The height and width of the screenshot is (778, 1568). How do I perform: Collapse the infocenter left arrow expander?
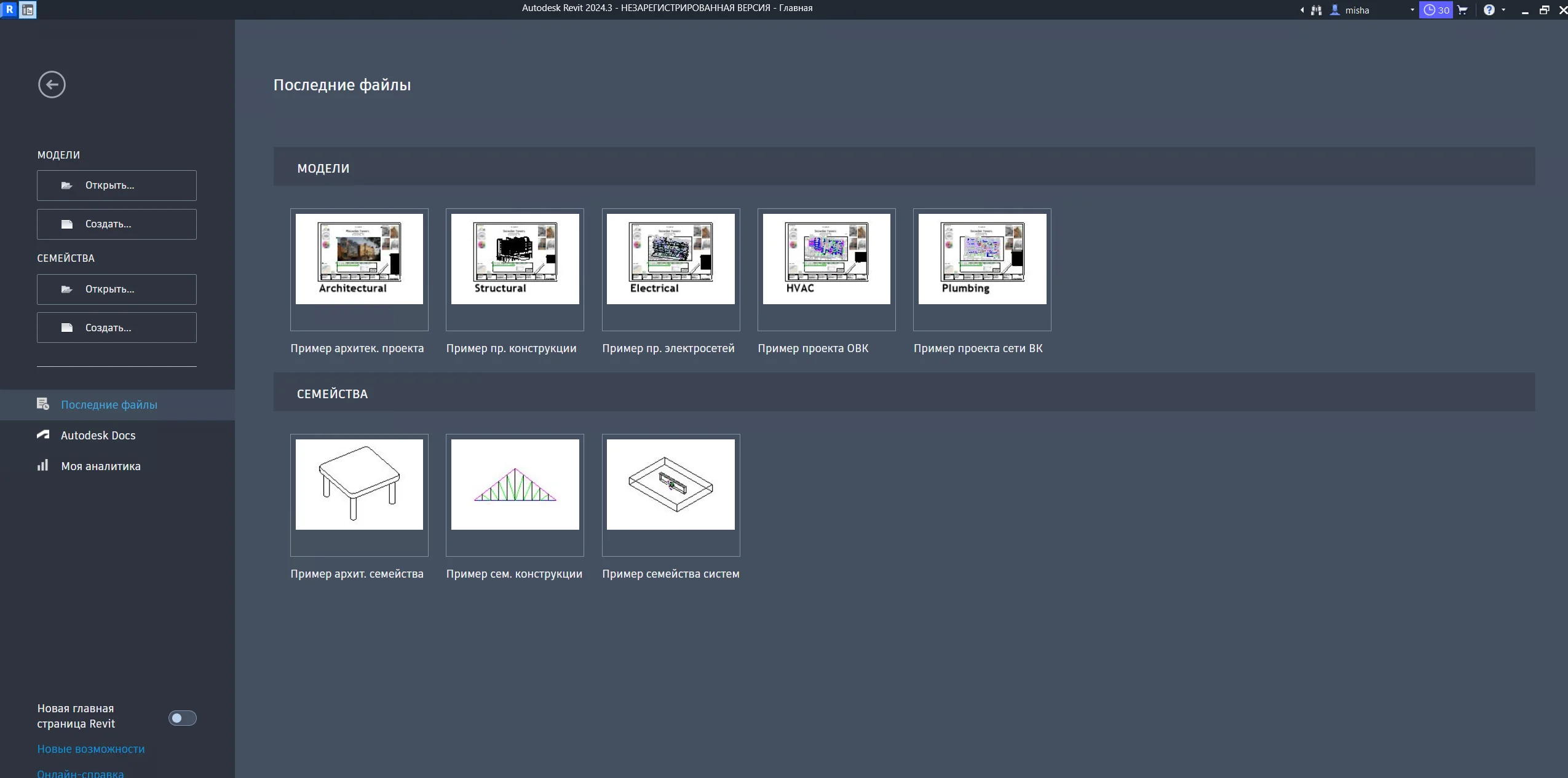point(1302,10)
